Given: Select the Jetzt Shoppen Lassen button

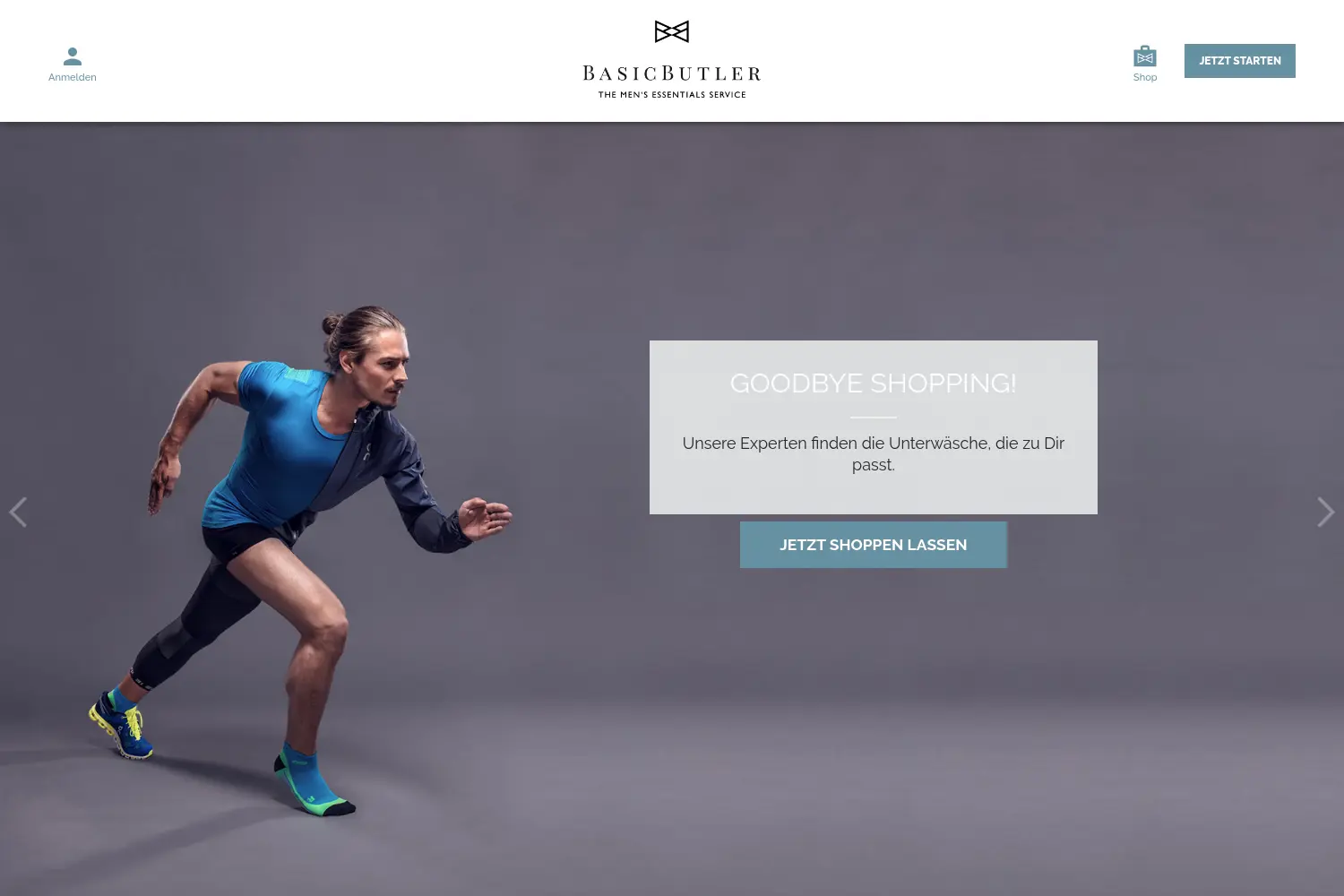Looking at the screenshot, I should click(x=874, y=545).
